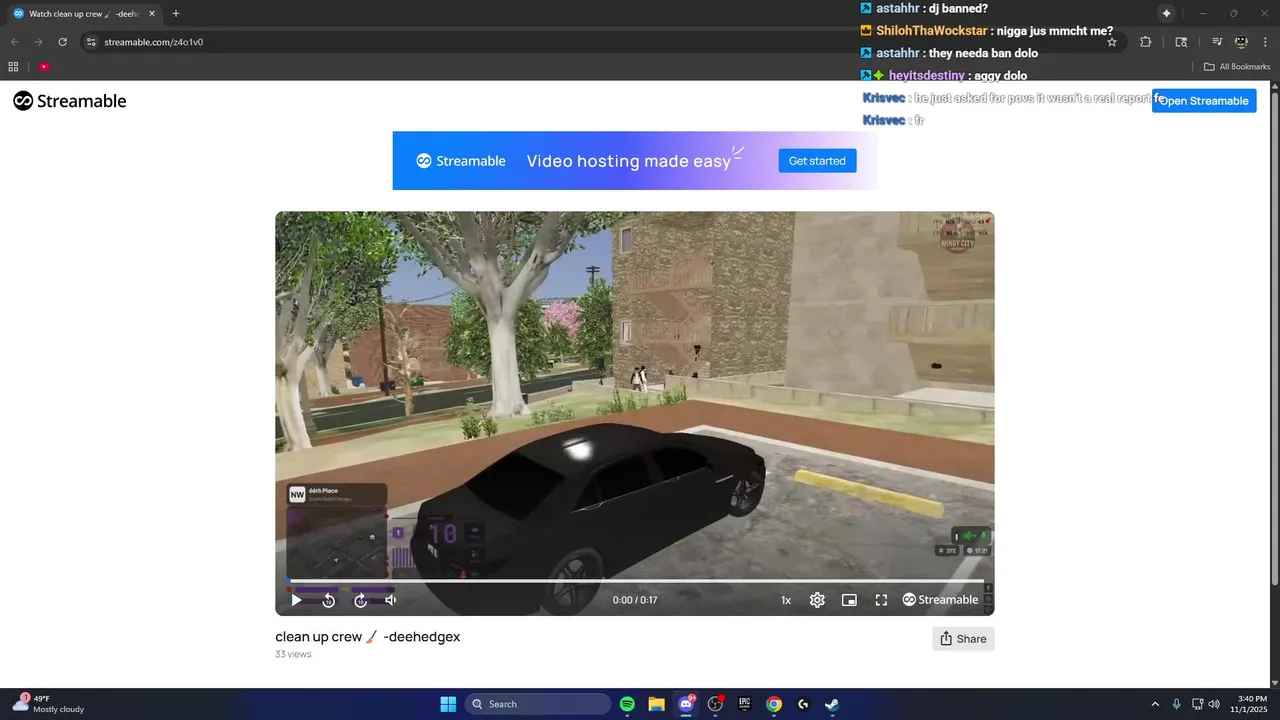
Task: Click the Streamable logo in player controls
Action: (940, 600)
